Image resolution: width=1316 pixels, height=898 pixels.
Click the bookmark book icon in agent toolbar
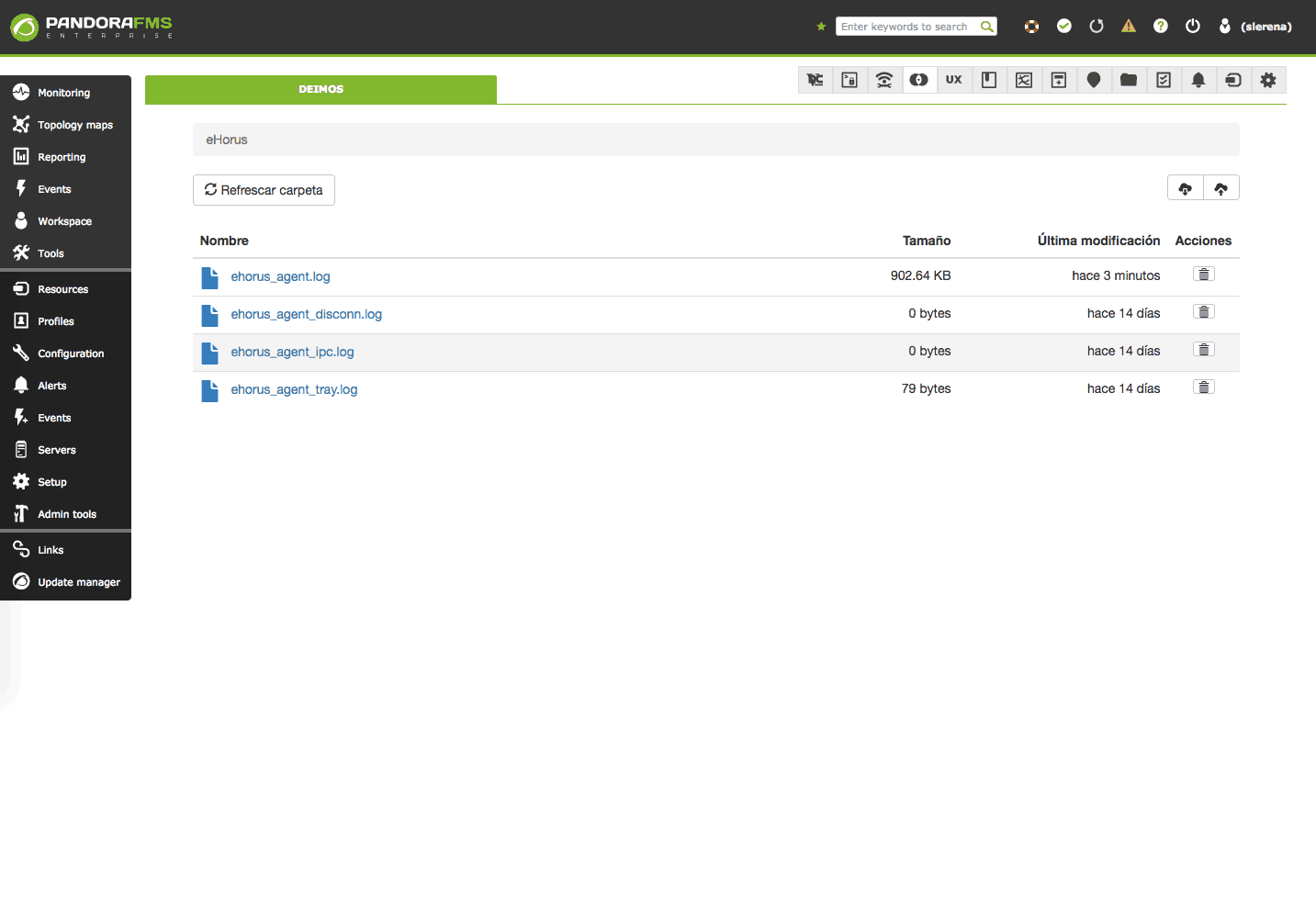click(989, 80)
